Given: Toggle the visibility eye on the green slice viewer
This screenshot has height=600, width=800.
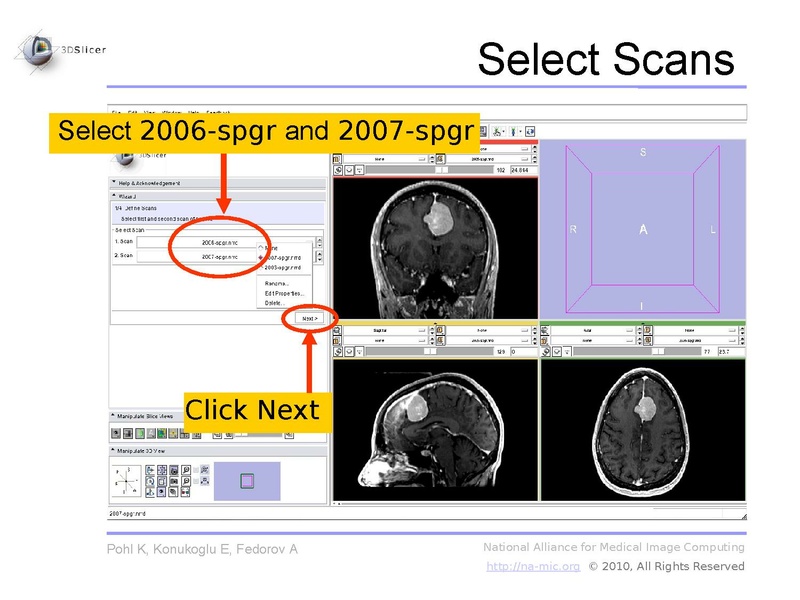Looking at the screenshot, I should 557,352.
